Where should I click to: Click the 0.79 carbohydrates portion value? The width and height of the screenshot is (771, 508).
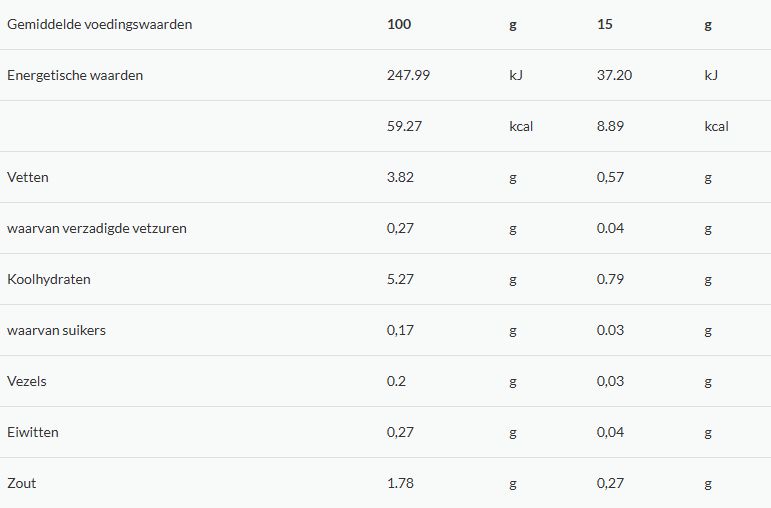pyautogui.click(x=610, y=279)
